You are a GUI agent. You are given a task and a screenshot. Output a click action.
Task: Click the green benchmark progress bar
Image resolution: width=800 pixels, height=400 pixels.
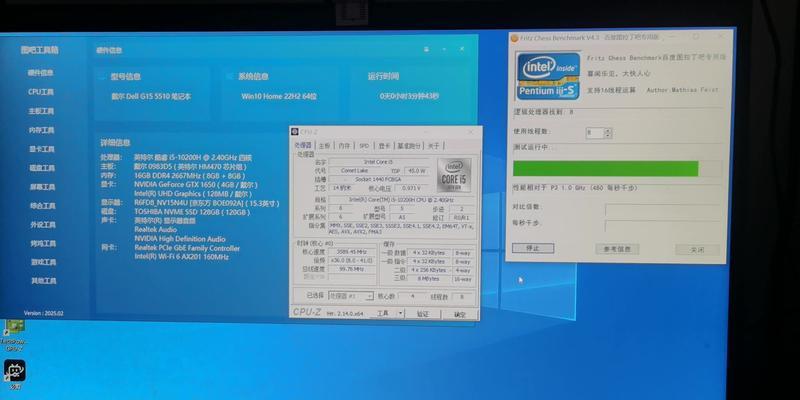pyautogui.click(x=606, y=169)
